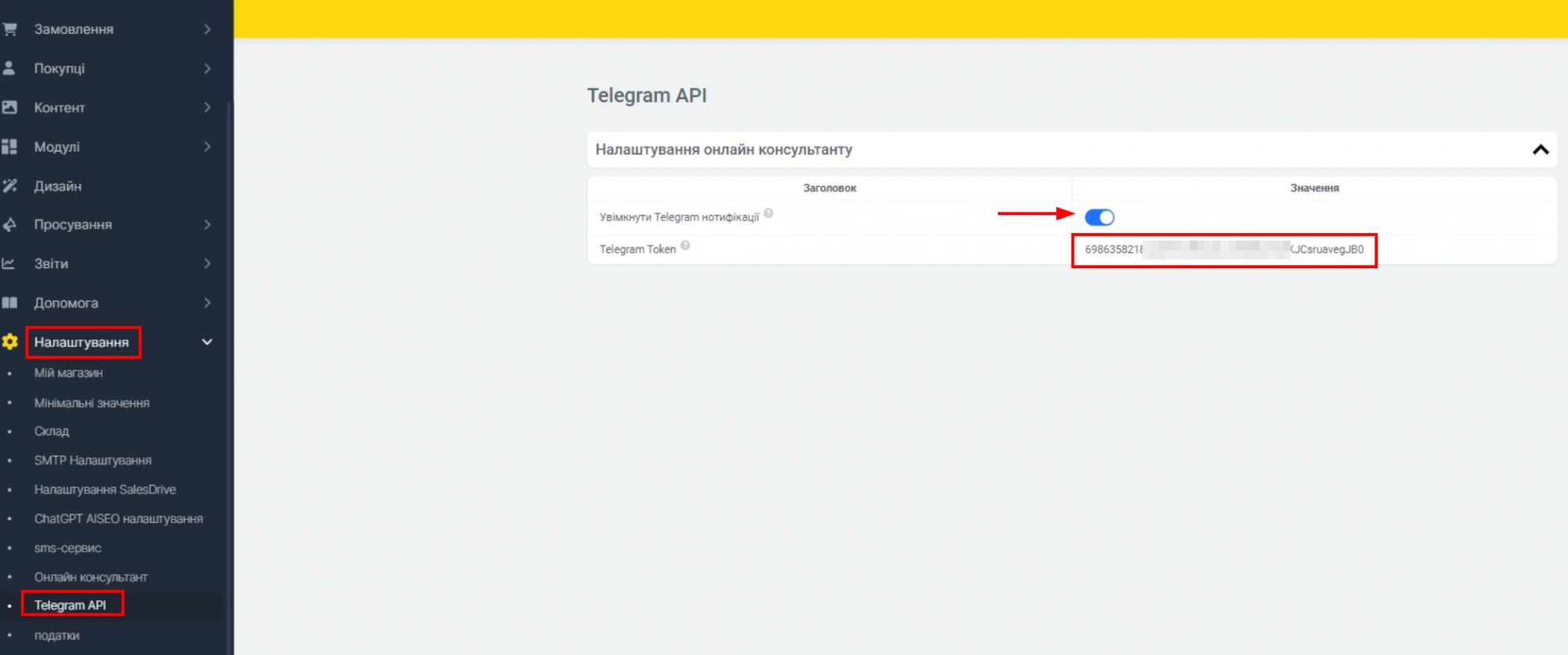Expand the Замовлення submenu arrow
The width and height of the screenshot is (1568, 655).
coord(207,29)
